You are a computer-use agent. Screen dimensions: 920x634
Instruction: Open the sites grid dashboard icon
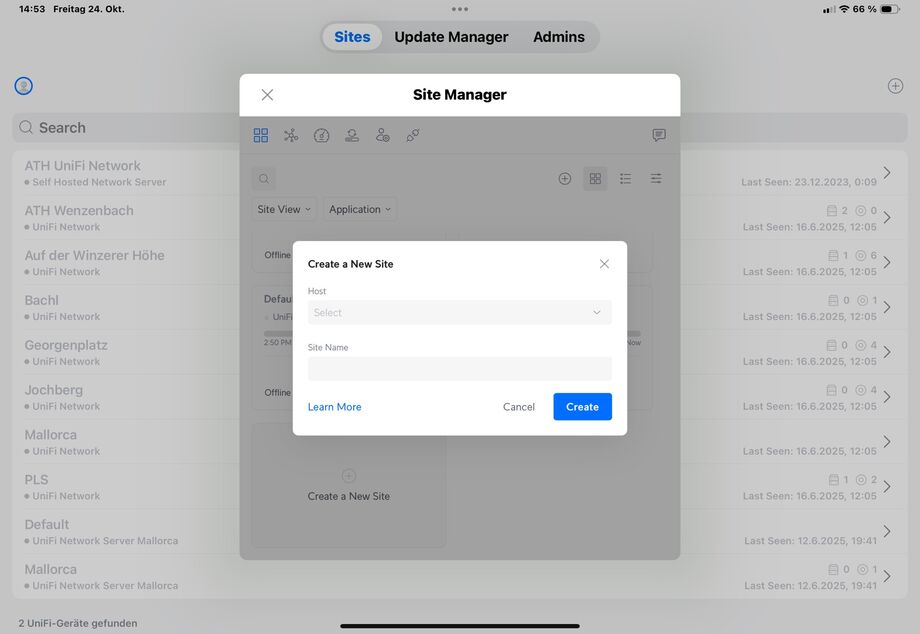[x=261, y=135]
